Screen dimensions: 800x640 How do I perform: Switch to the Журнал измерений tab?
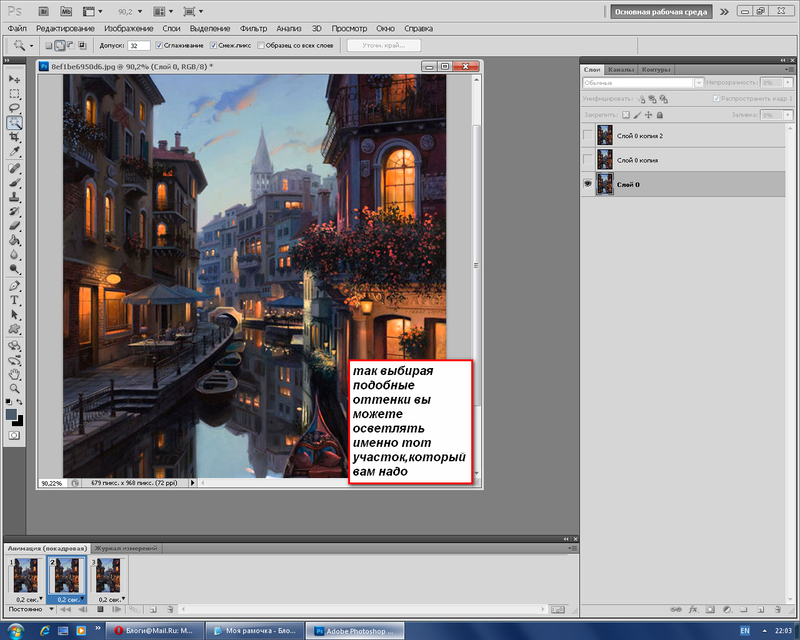coord(126,548)
